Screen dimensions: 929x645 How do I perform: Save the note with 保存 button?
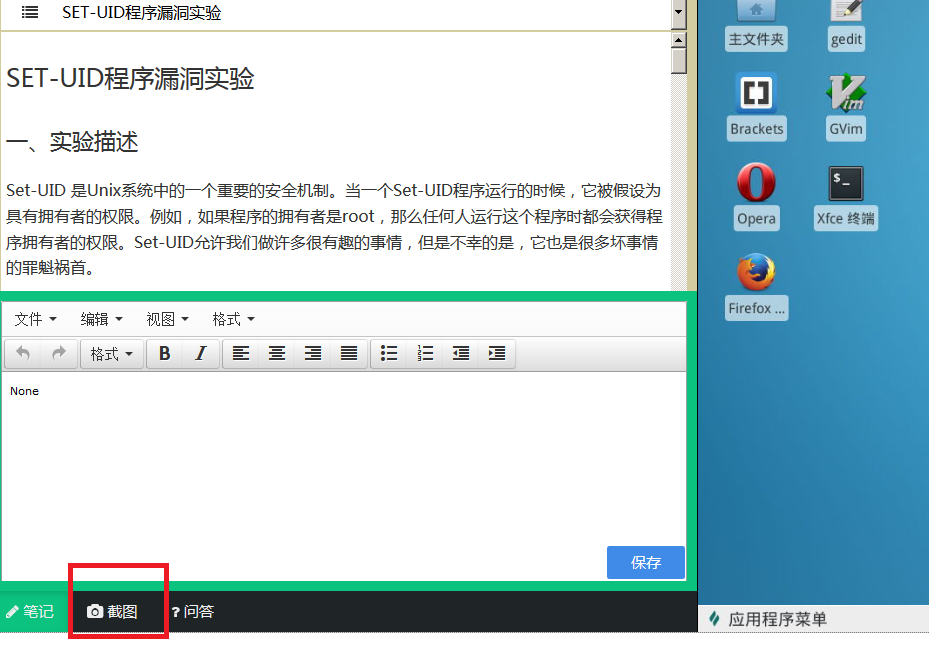tap(646, 562)
